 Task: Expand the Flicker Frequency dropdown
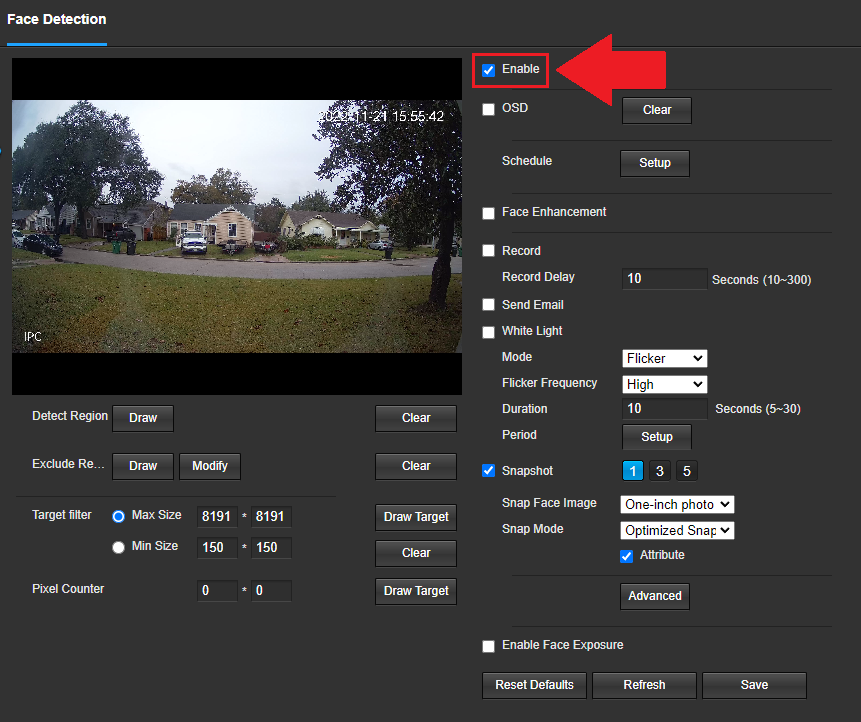tap(664, 384)
